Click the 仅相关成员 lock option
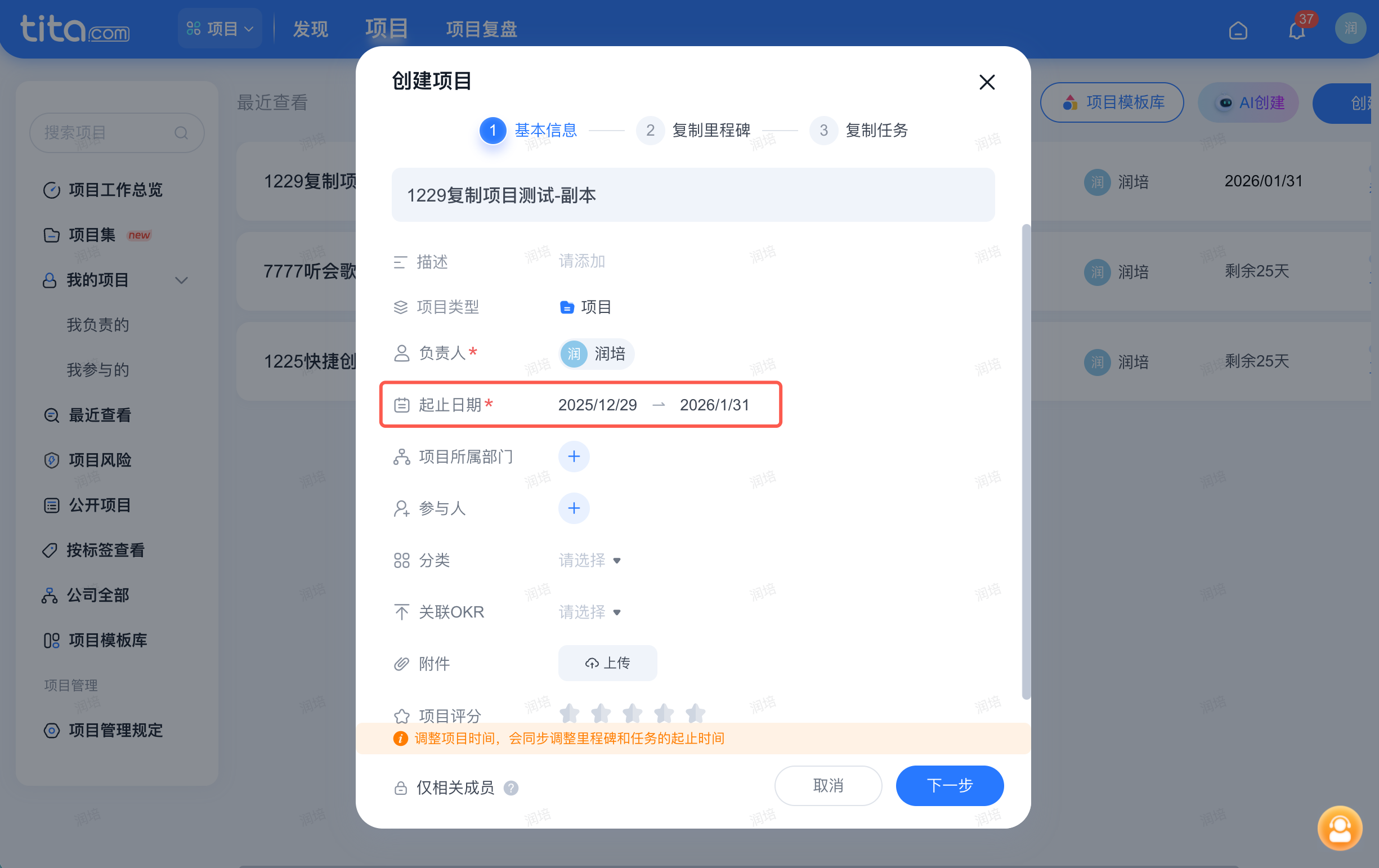Screen dimensions: 1379x868 coord(444,788)
